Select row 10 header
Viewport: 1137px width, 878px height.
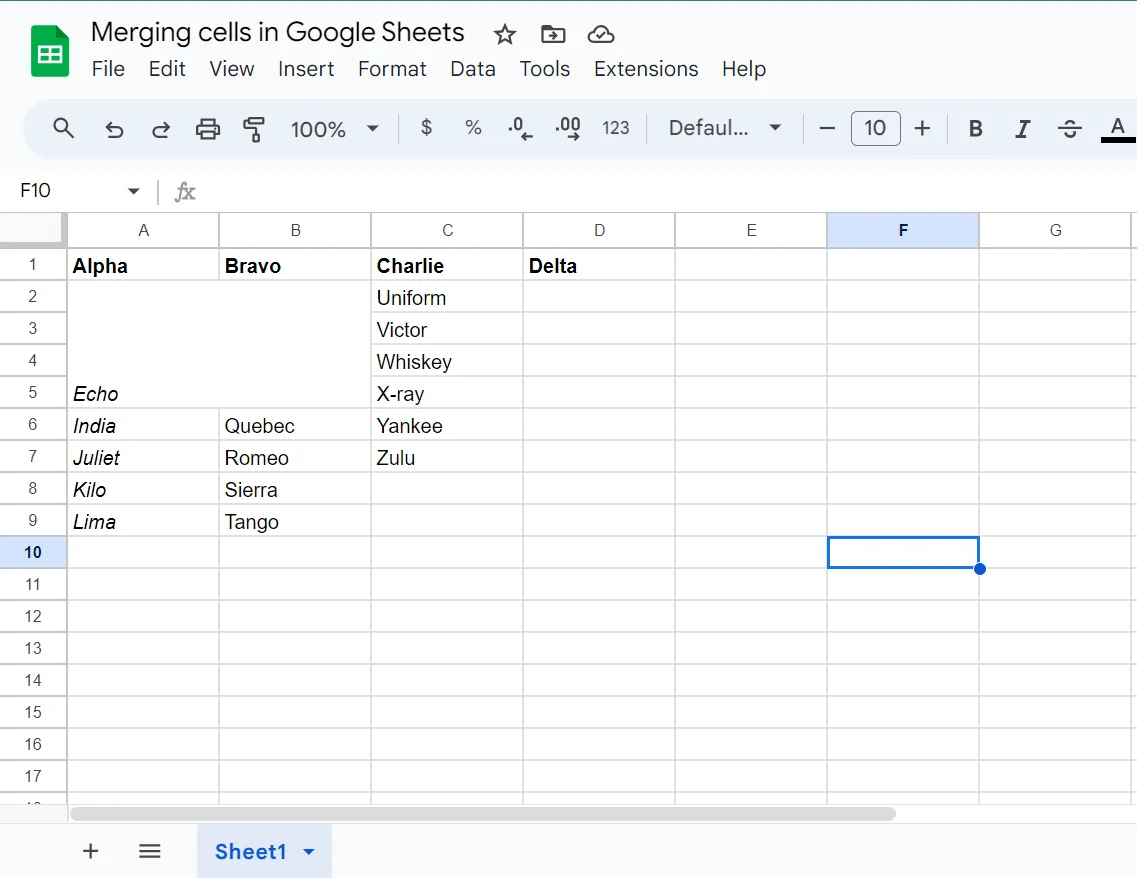33,552
